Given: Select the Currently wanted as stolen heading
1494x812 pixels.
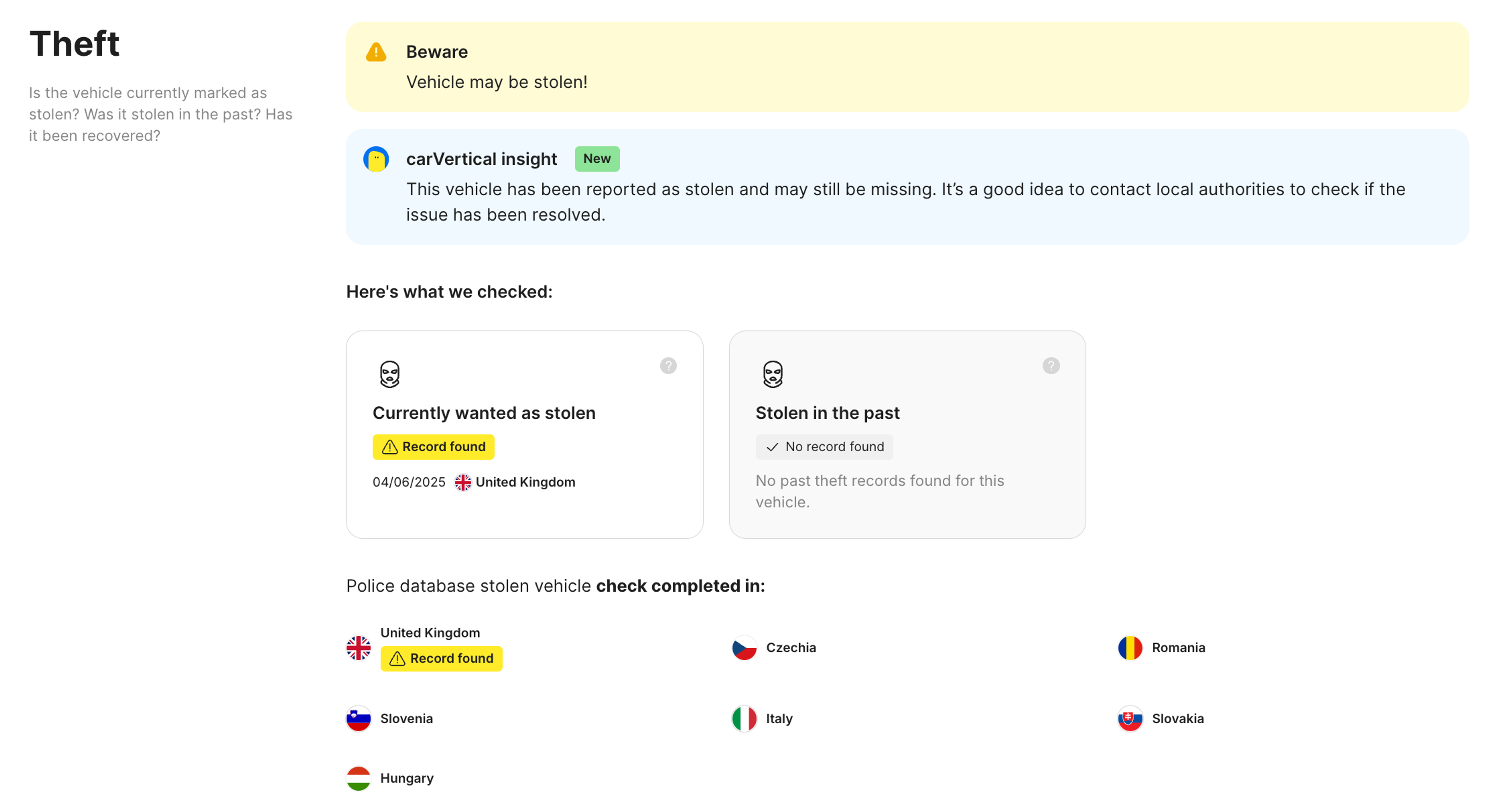Looking at the screenshot, I should click(x=484, y=413).
